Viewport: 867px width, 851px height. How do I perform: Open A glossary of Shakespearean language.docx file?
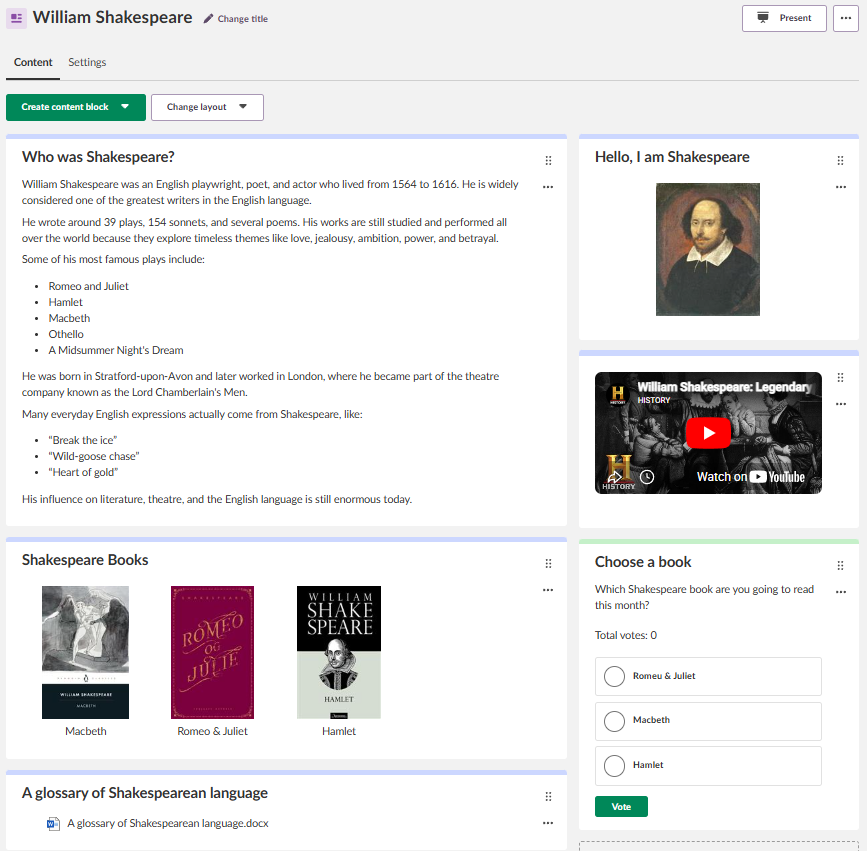point(168,823)
